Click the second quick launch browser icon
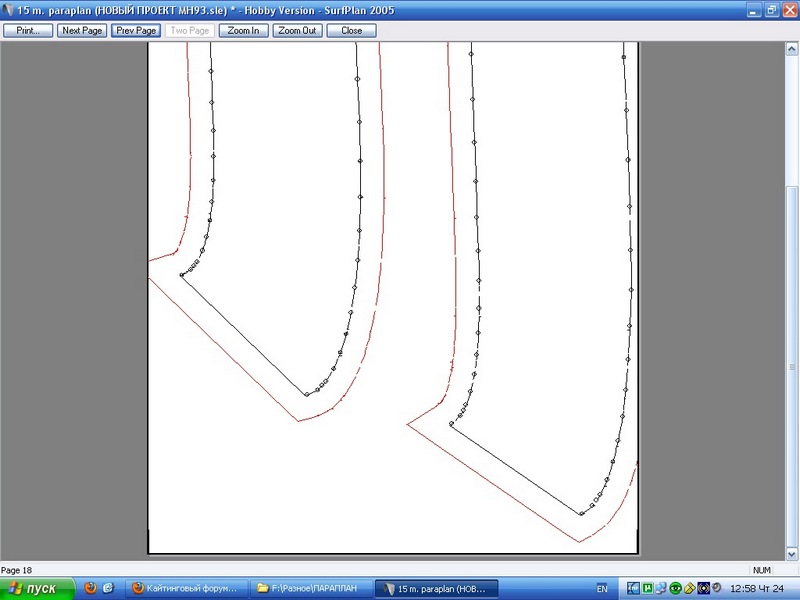 pos(108,589)
